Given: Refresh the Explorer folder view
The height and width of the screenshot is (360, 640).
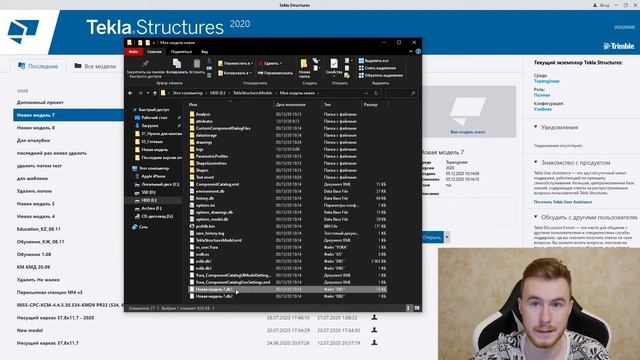Looking at the screenshot, I should pos(376,93).
